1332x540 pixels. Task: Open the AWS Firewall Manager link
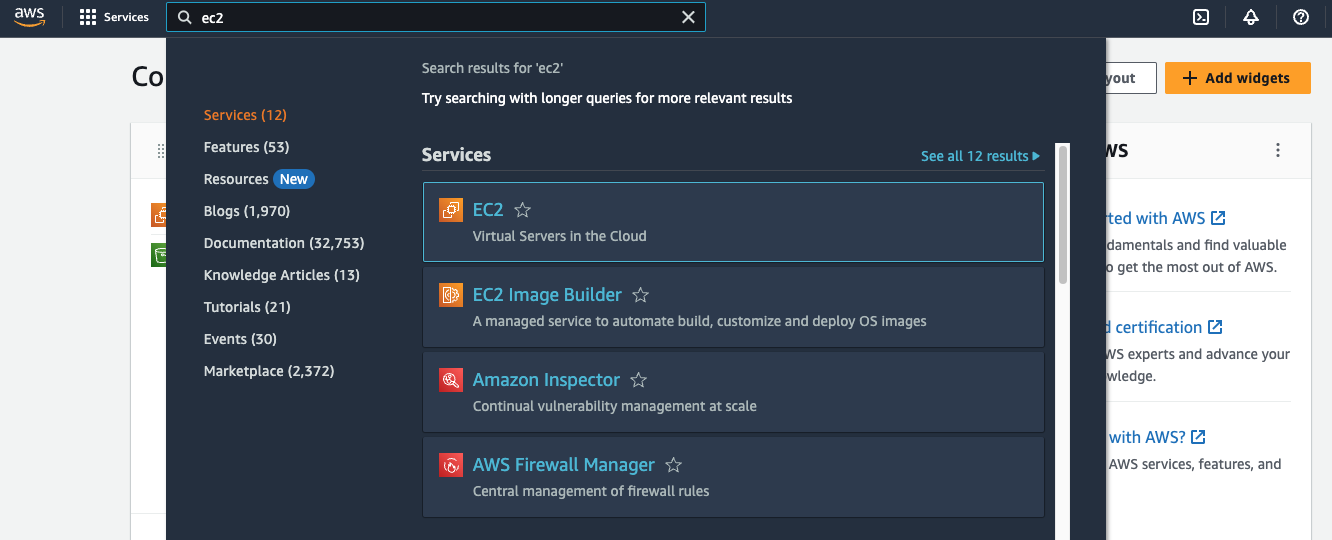pos(564,465)
